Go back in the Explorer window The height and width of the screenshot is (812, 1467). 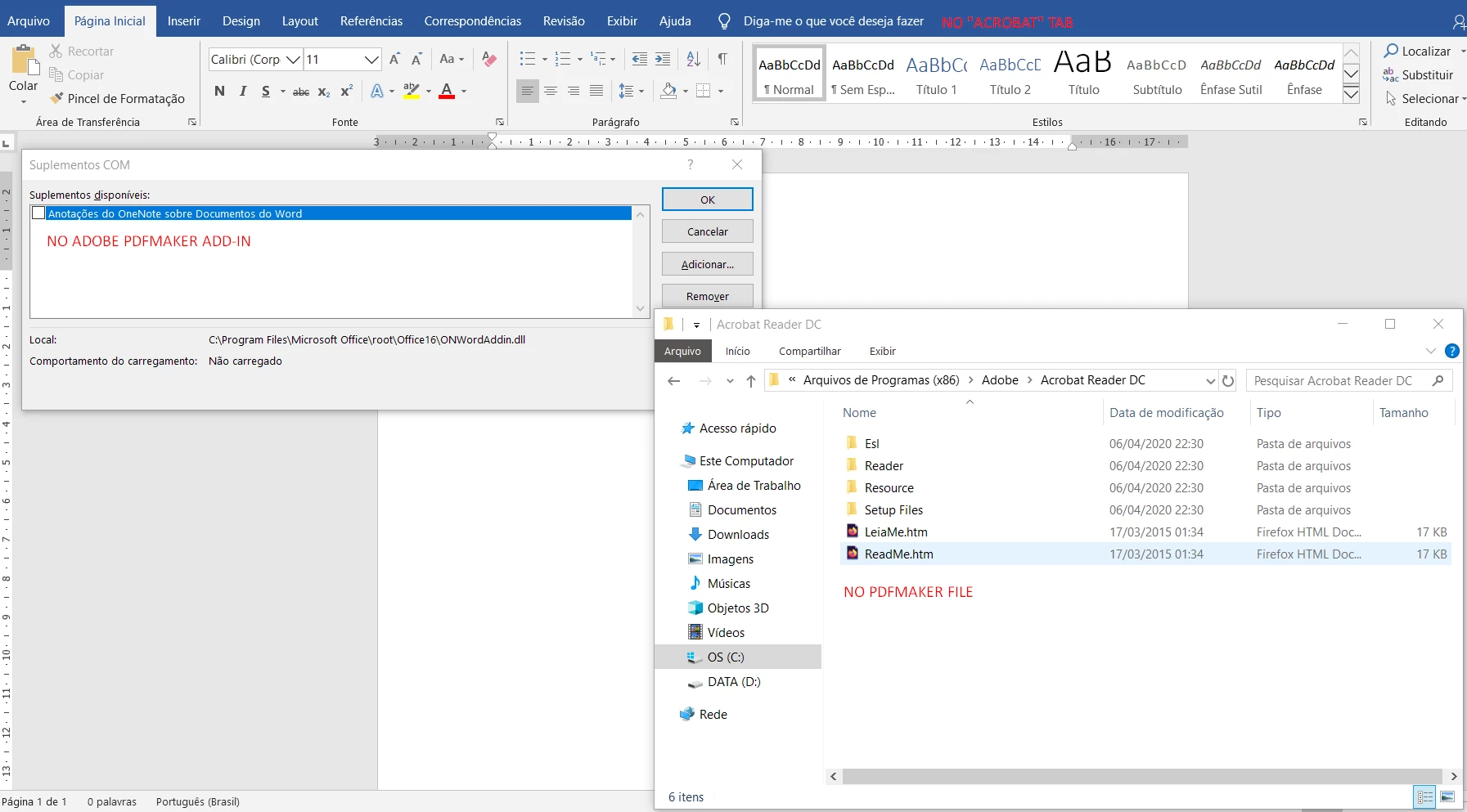click(x=674, y=381)
